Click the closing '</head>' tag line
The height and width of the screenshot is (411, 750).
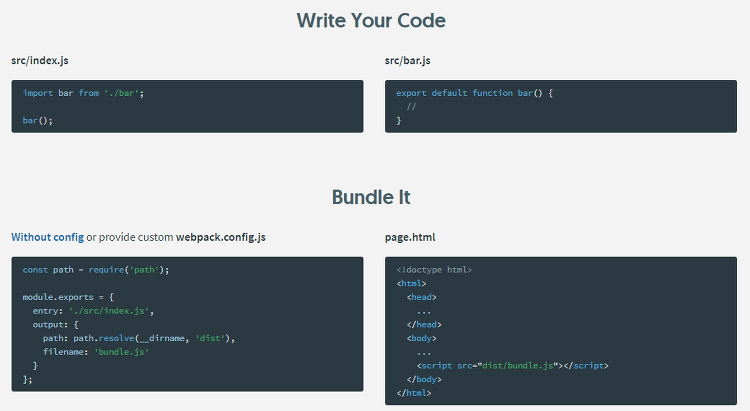point(424,324)
